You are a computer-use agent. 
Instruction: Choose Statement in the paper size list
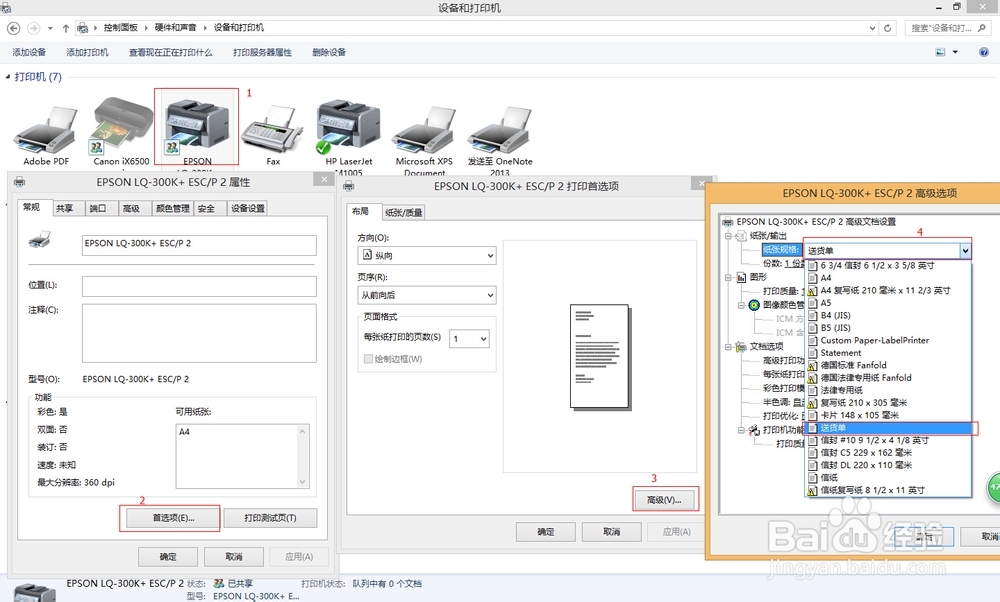(x=887, y=353)
